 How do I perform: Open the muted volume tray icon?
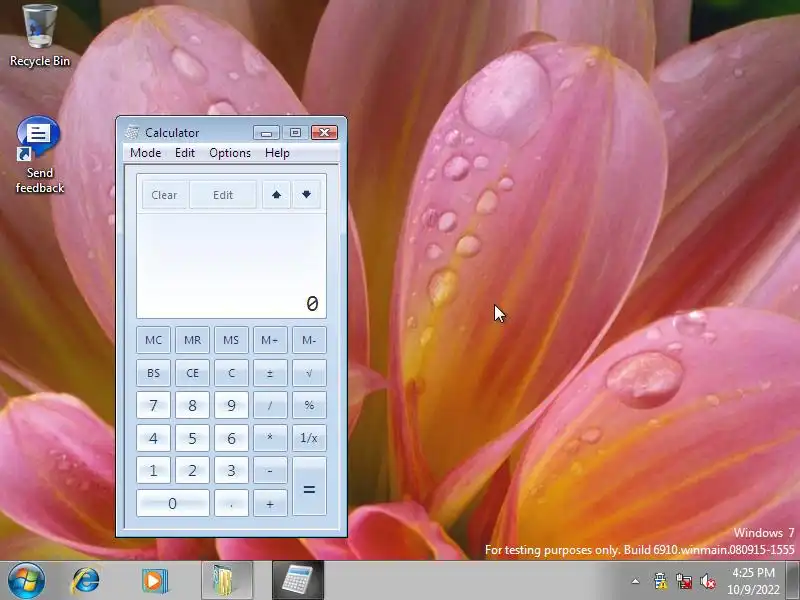click(x=708, y=581)
